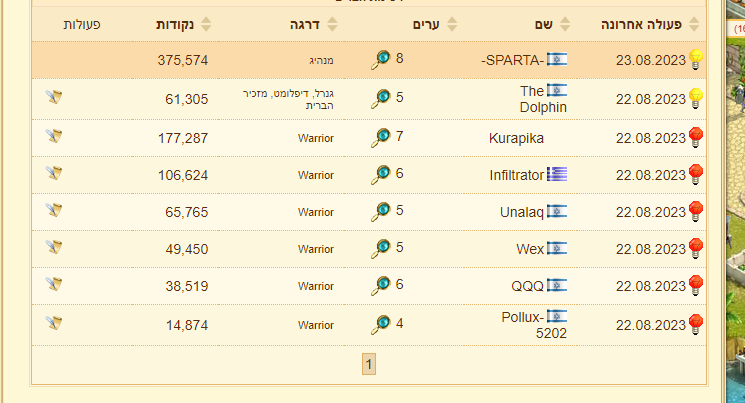Click the yellow lightbulb status for SPARTA
This screenshot has height=403, width=745.
tap(696, 59)
